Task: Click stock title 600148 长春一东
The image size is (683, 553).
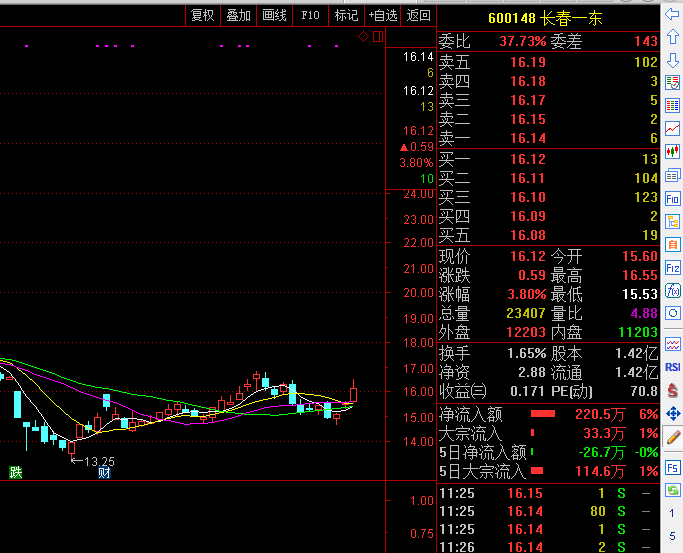Action: (545, 18)
